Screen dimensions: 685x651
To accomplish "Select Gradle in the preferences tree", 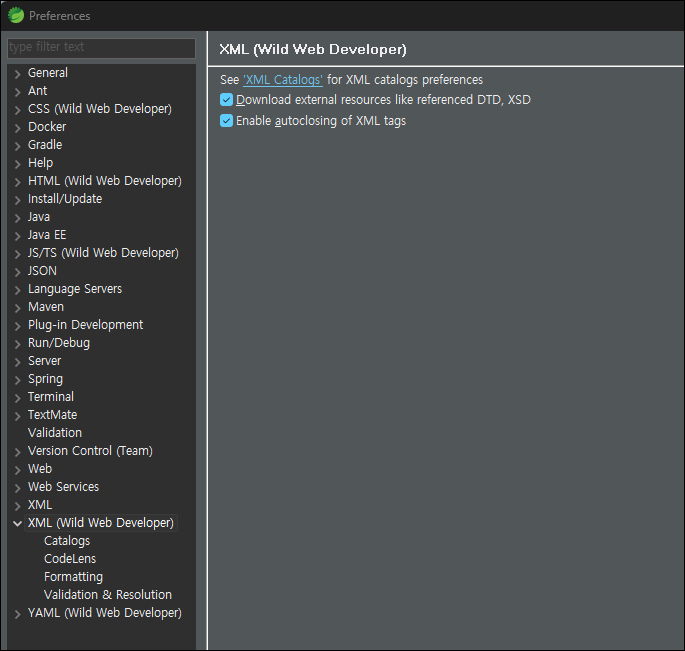I will 45,145.
